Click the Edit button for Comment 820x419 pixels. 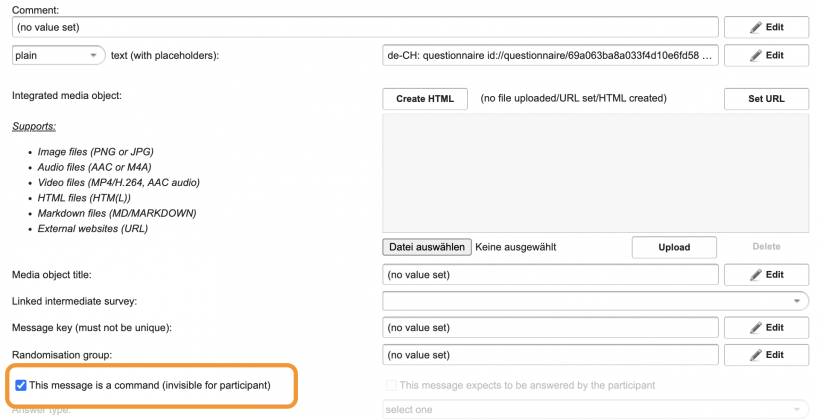[x=766, y=27]
